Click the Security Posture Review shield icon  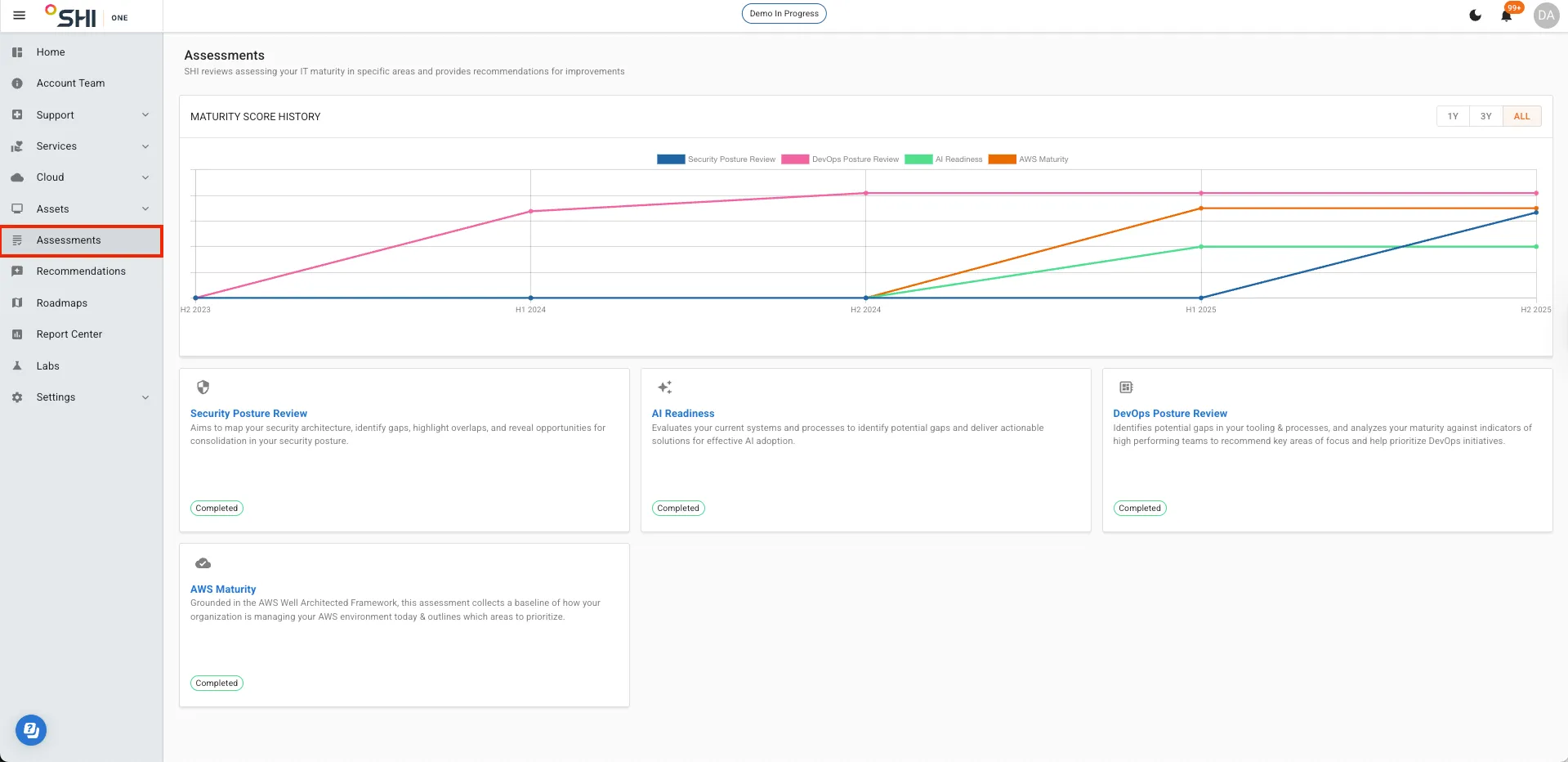click(203, 388)
